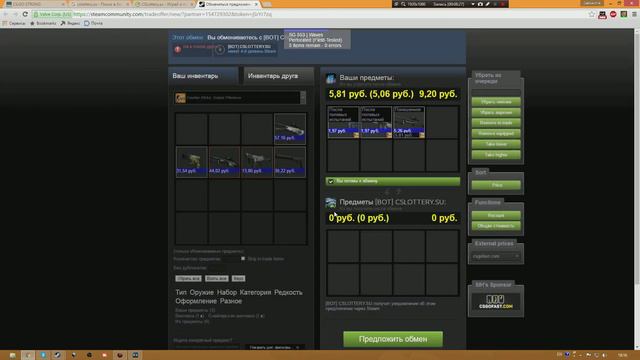Viewport: 640px width, 360px height.
Task: Expand the Разное filter category
Action: pyautogui.click(x=231, y=301)
